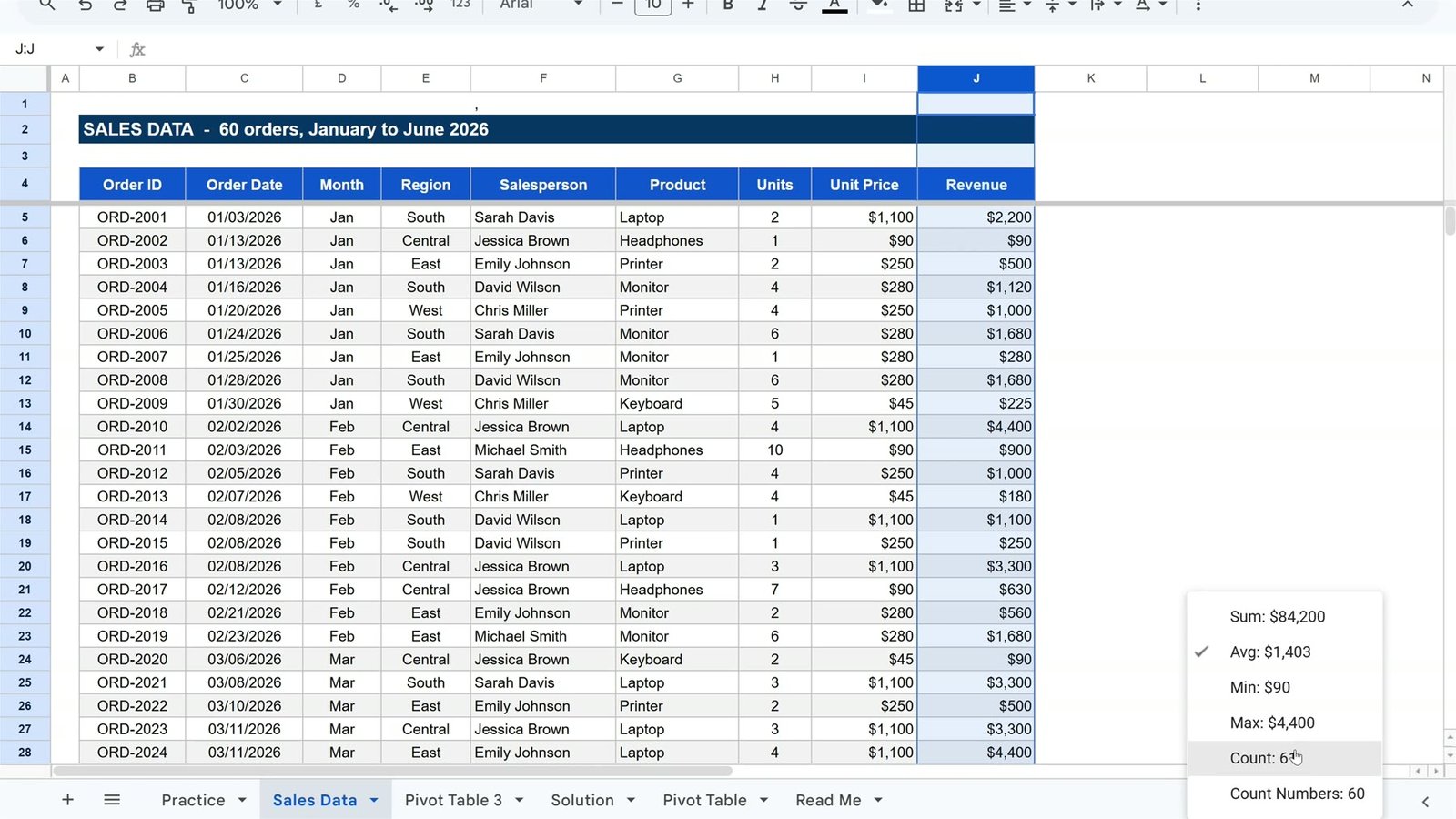The width and height of the screenshot is (1456, 819).
Task: Decrease font size with minus button
Action: pyautogui.click(x=617, y=5)
